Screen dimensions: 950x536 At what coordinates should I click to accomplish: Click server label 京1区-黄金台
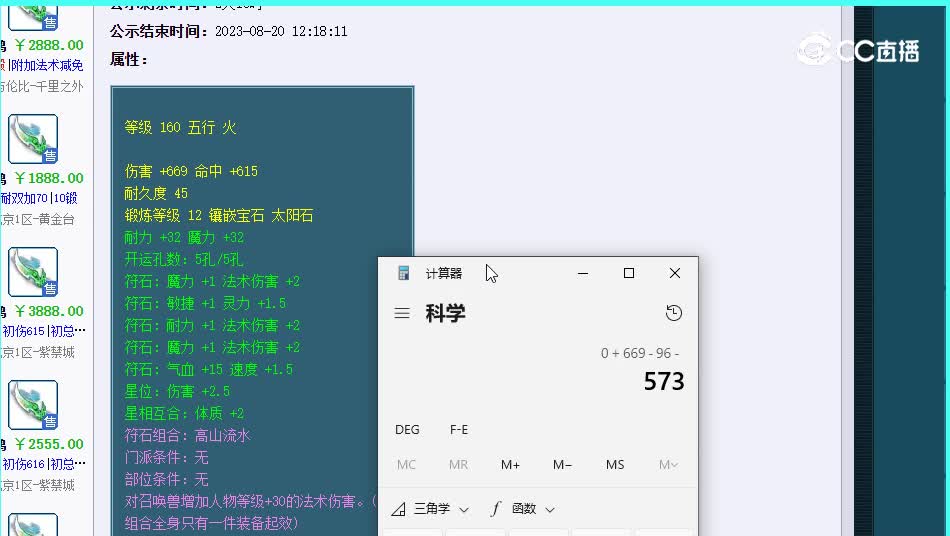point(38,219)
